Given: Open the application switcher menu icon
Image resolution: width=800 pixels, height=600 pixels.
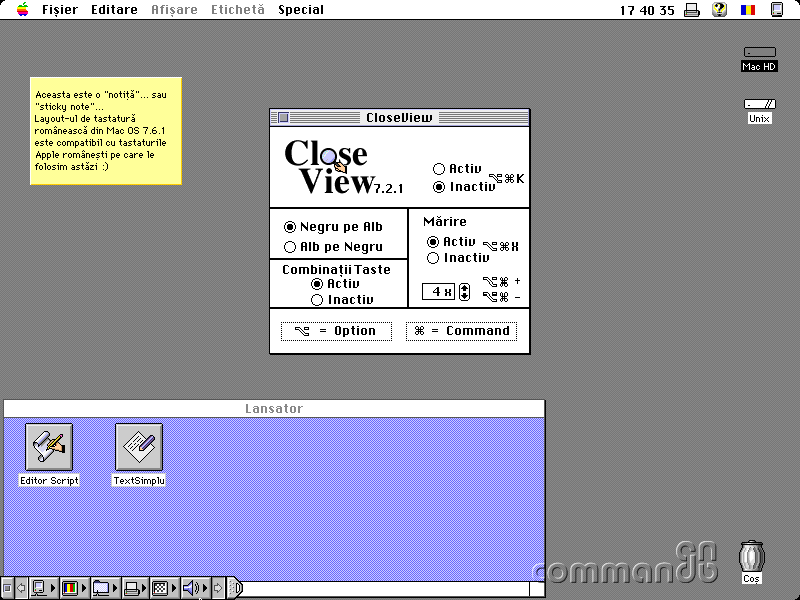Looking at the screenshot, I should pos(777,9).
